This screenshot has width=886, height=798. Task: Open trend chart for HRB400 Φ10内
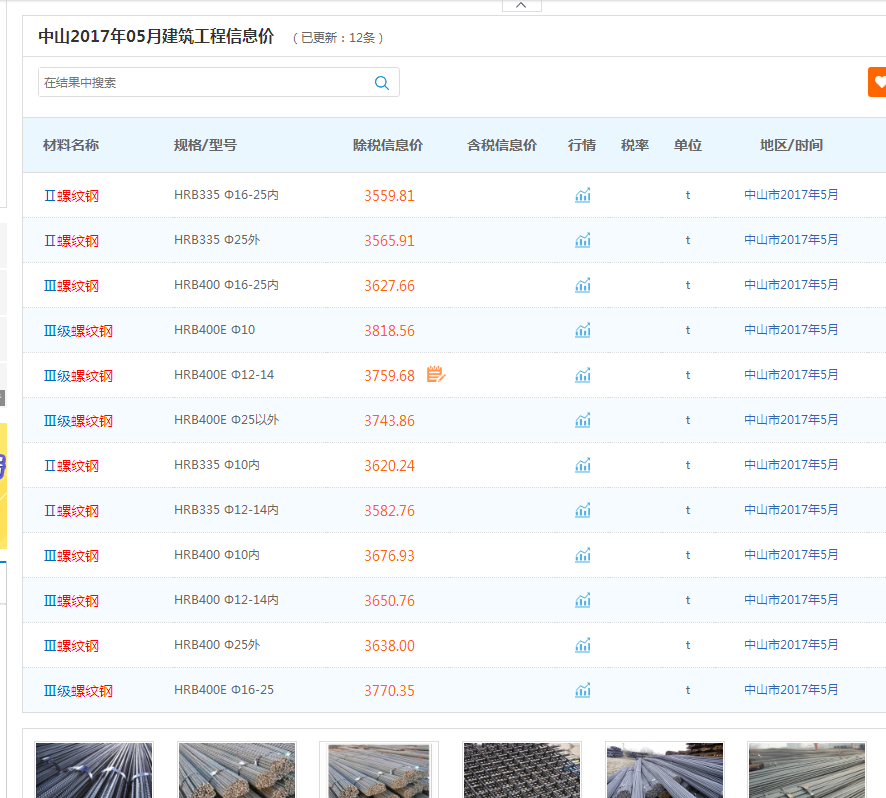(583, 556)
